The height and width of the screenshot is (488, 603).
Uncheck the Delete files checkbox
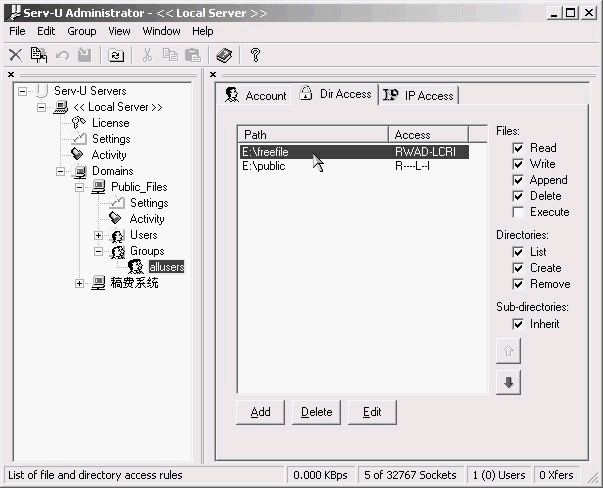(518, 196)
